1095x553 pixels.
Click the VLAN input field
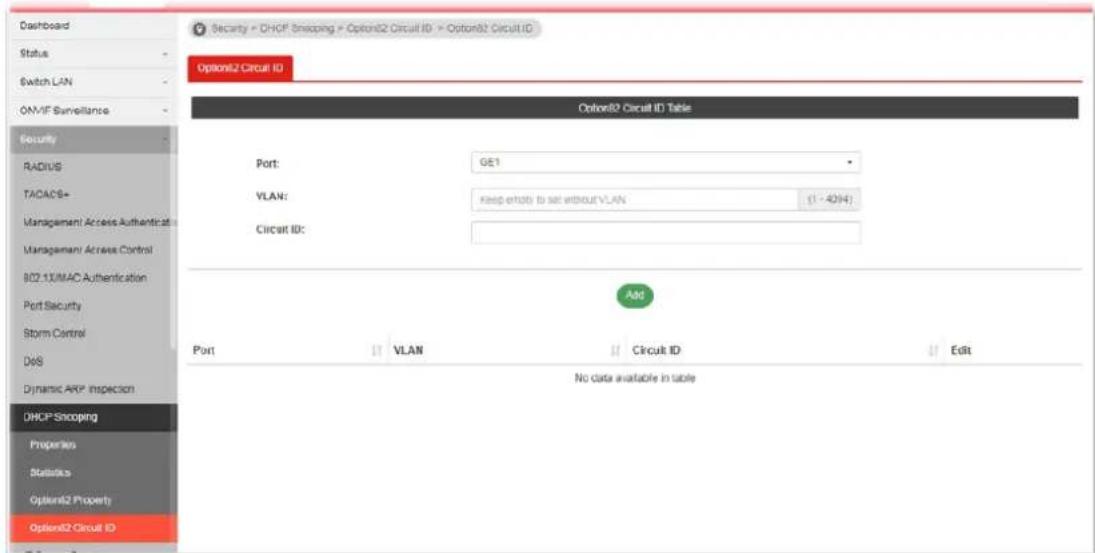point(634,200)
